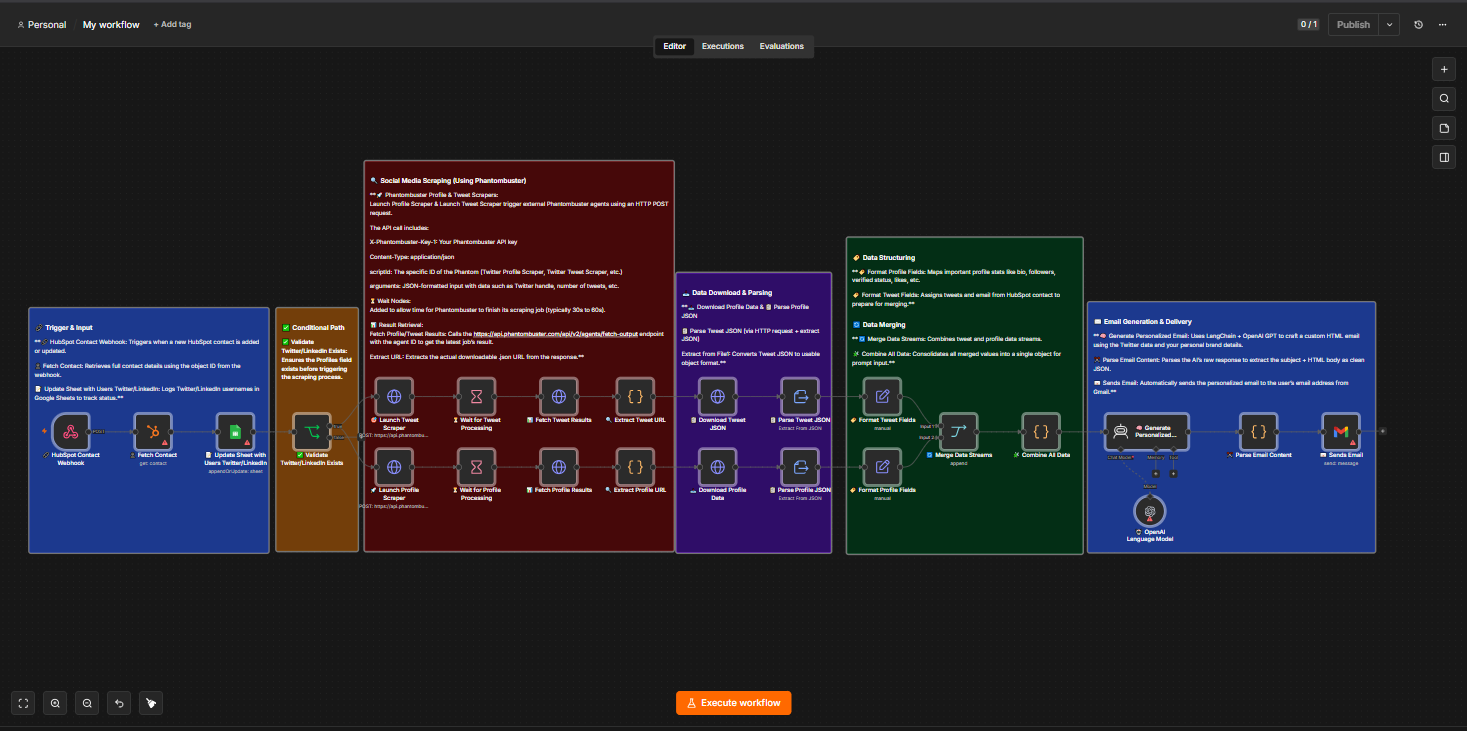Image resolution: width=1467 pixels, height=731 pixels.
Task: Select the Launch Tweet Scraper node
Action: click(x=394, y=397)
